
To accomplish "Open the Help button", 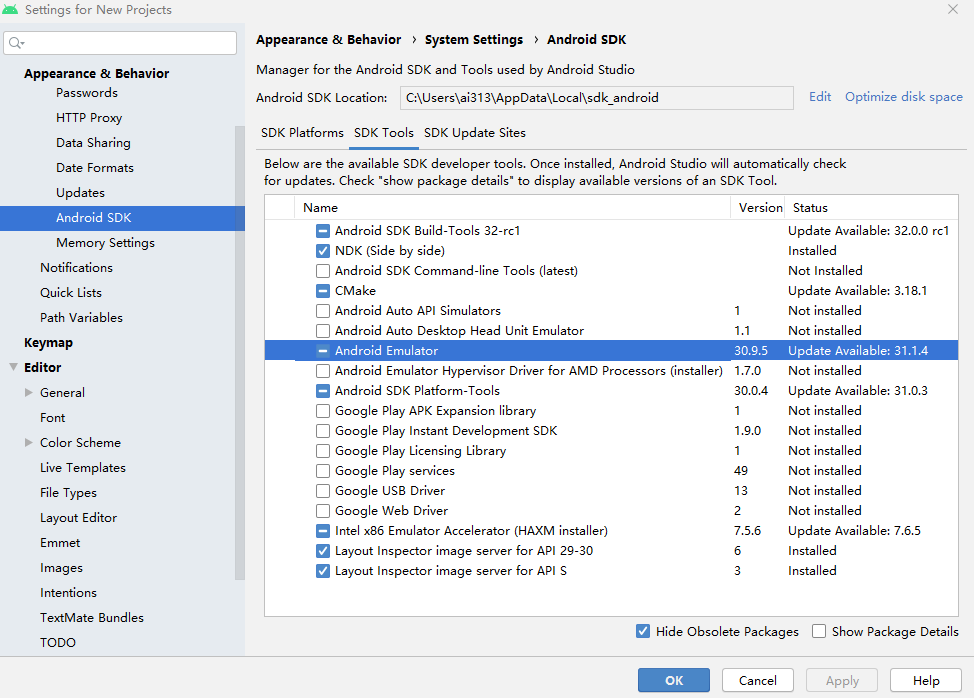I will pos(926,680).
